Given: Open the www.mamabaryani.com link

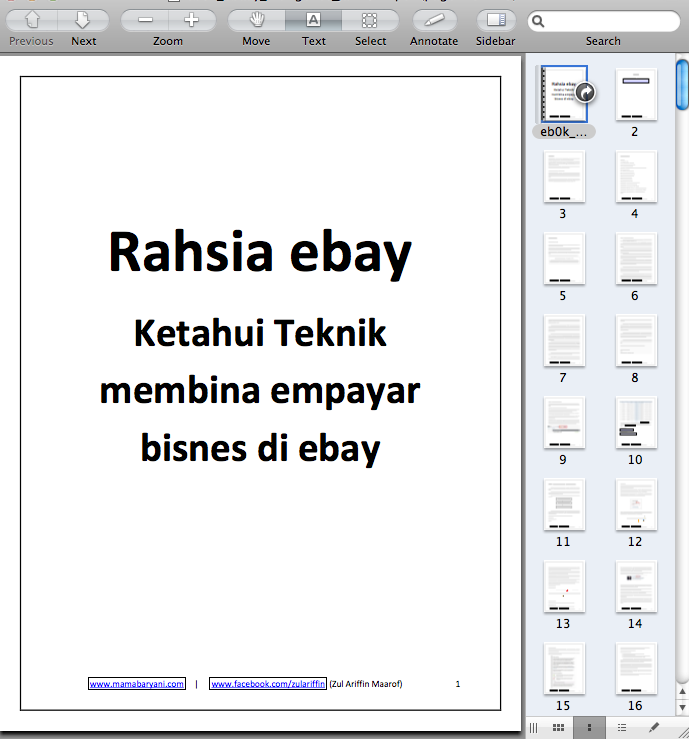Looking at the screenshot, I should [x=137, y=684].
